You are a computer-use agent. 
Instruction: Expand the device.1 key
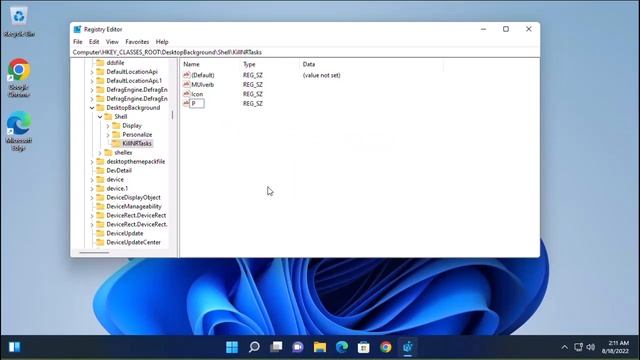[92, 189]
